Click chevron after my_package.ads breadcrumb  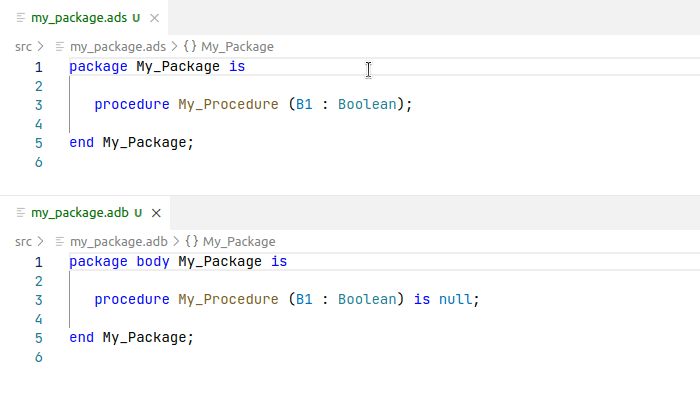(175, 46)
